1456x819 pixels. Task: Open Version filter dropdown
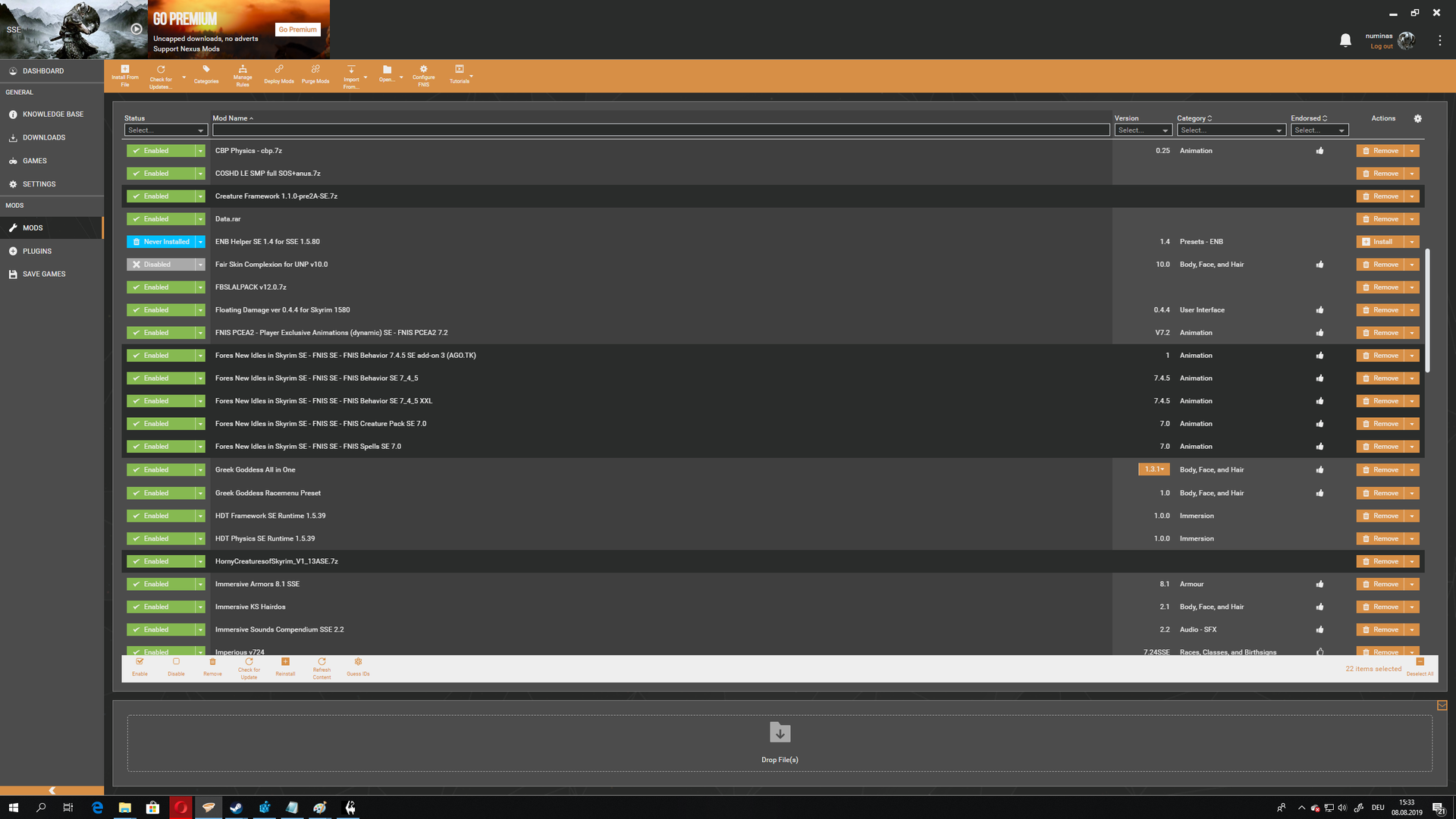(x=1143, y=130)
